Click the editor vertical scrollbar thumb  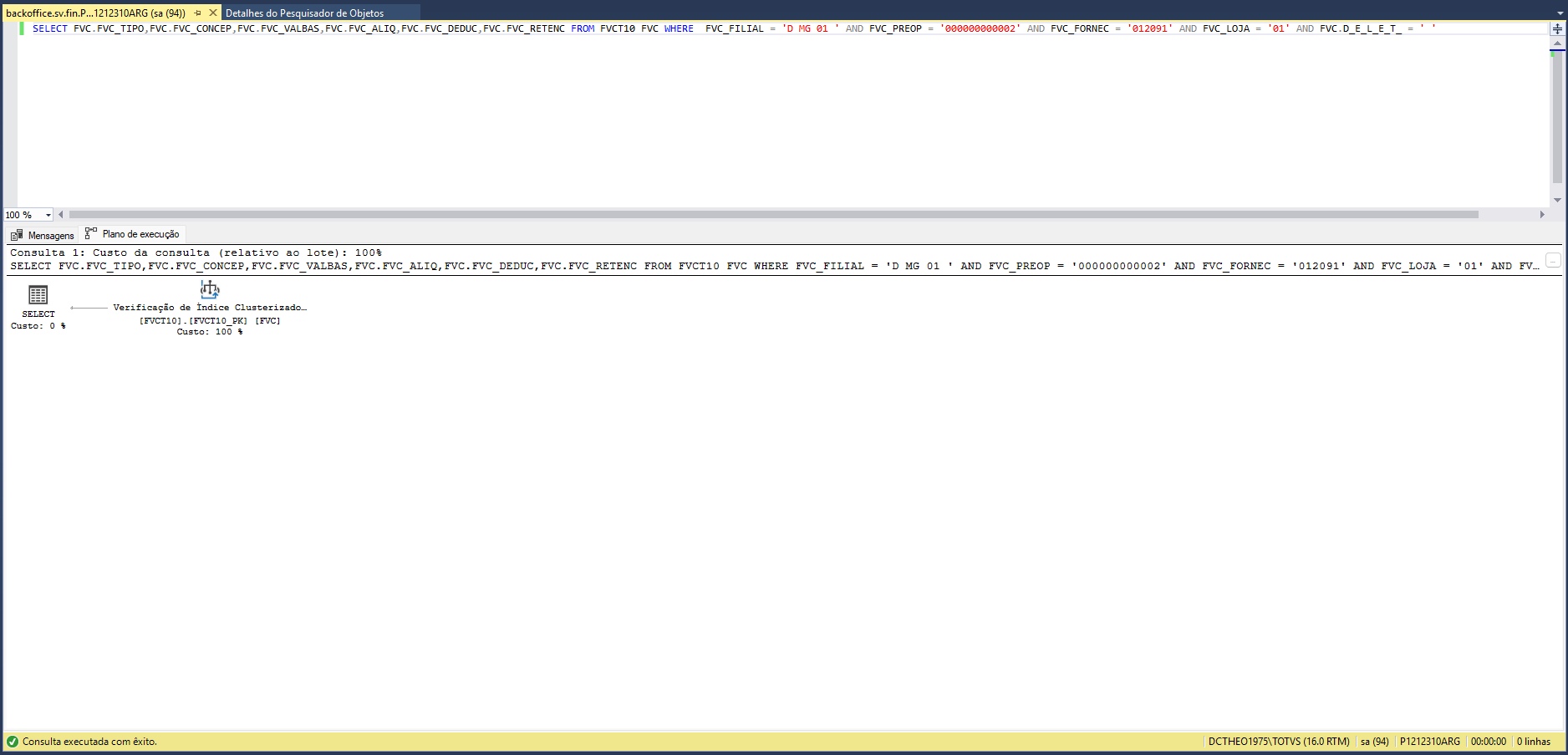[x=1557, y=116]
